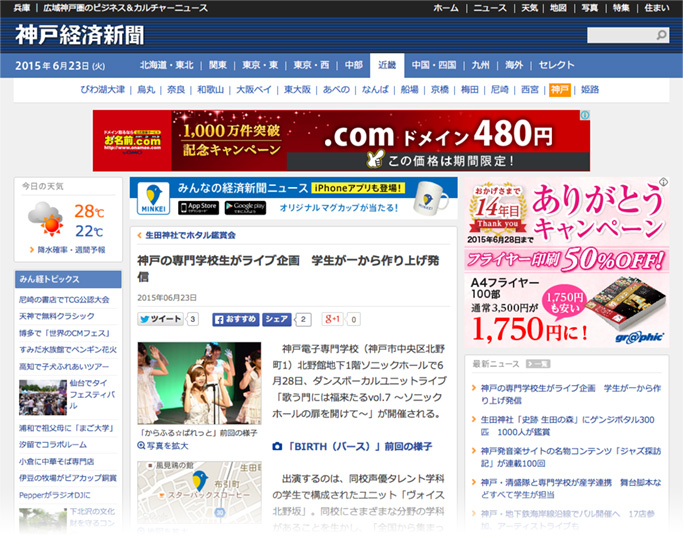This screenshot has height=539, width=683.
Task: Click the フライヤー印刷 50%OFF ad
Action: point(566,262)
